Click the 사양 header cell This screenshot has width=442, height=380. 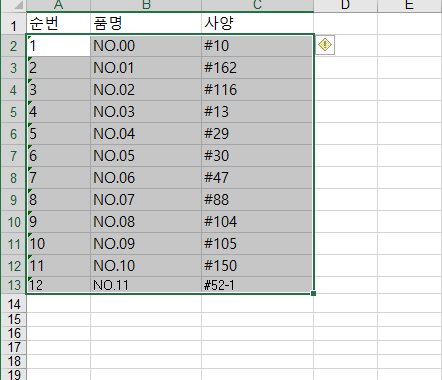point(257,23)
